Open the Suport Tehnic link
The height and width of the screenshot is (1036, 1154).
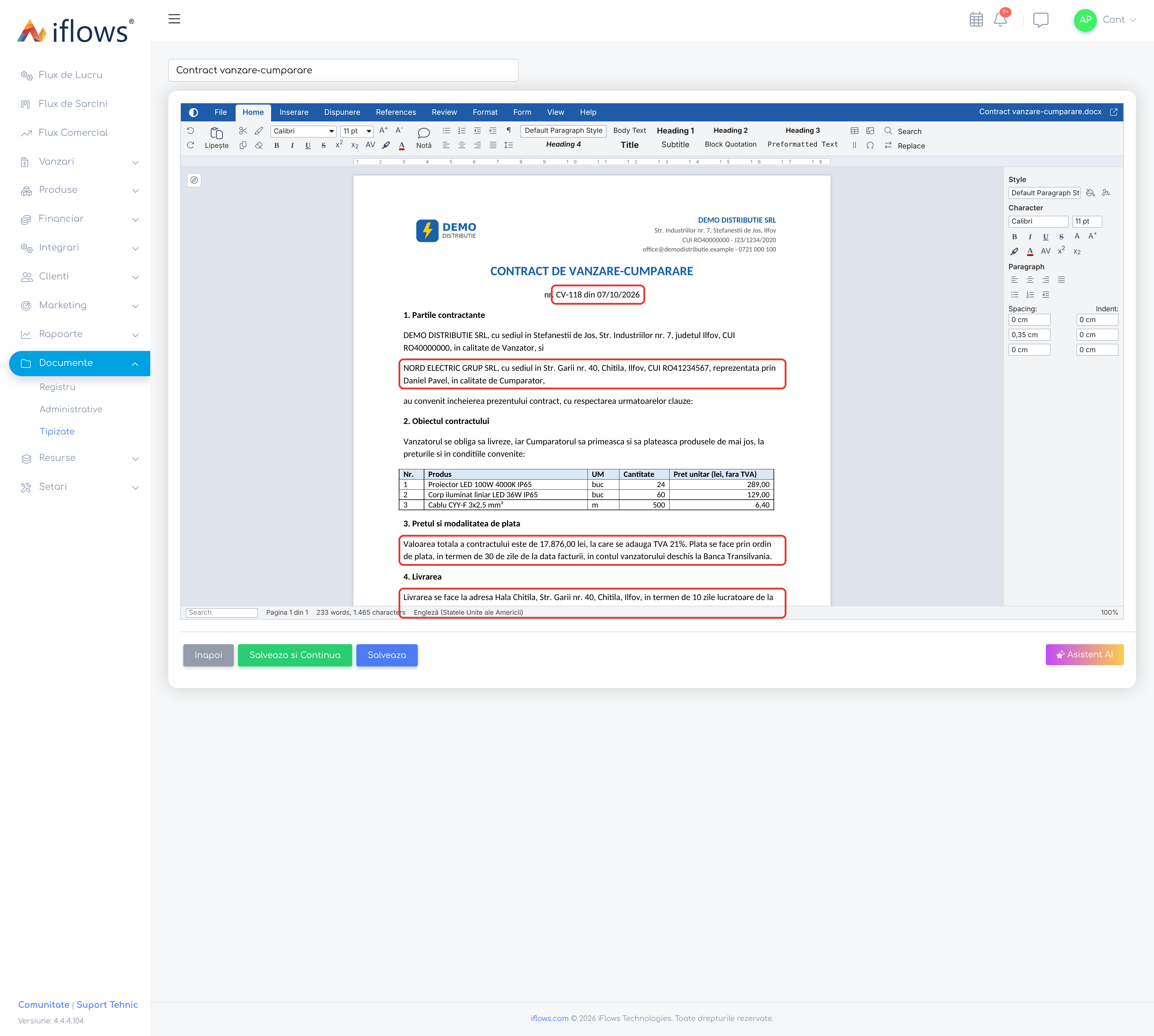tap(107, 1005)
